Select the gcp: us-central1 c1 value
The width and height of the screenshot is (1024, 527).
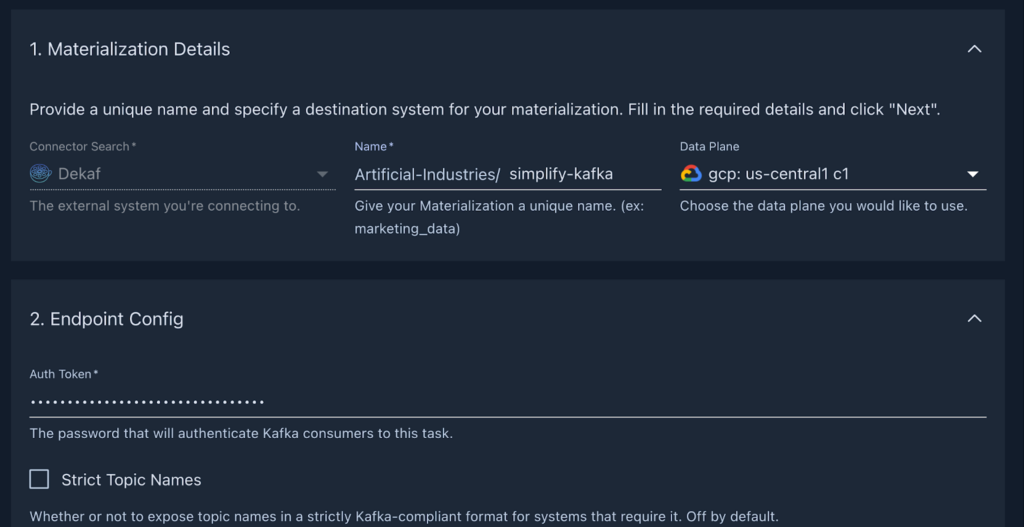click(x=779, y=174)
